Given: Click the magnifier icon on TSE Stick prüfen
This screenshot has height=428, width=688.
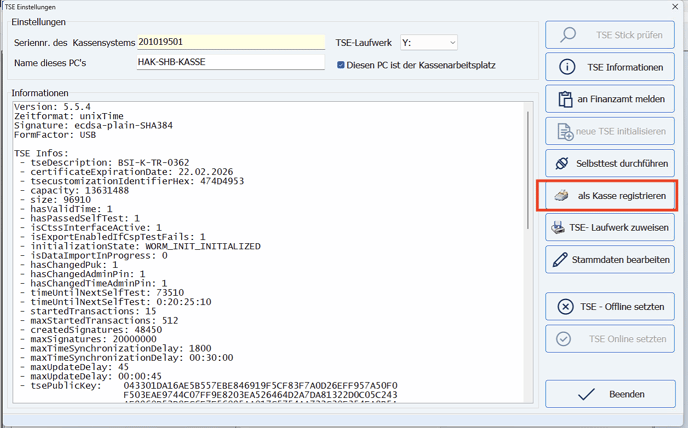Looking at the screenshot, I should pyautogui.click(x=568, y=35).
